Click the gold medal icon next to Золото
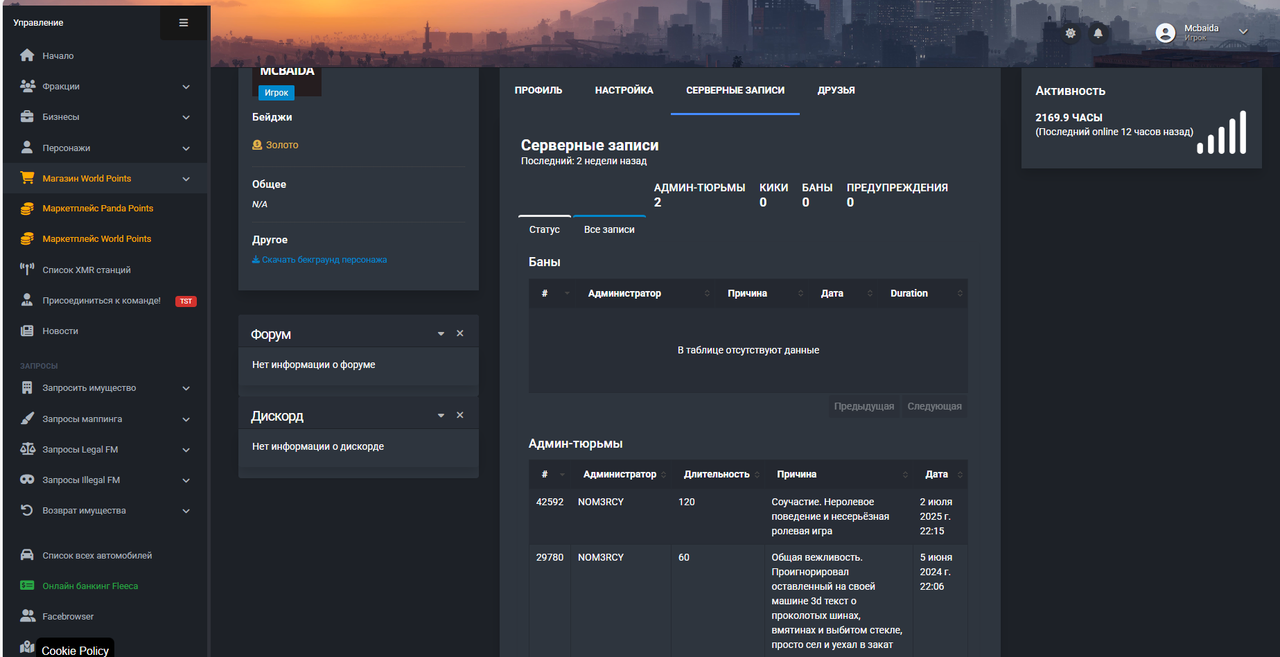The image size is (1280, 657). [257, 145]
